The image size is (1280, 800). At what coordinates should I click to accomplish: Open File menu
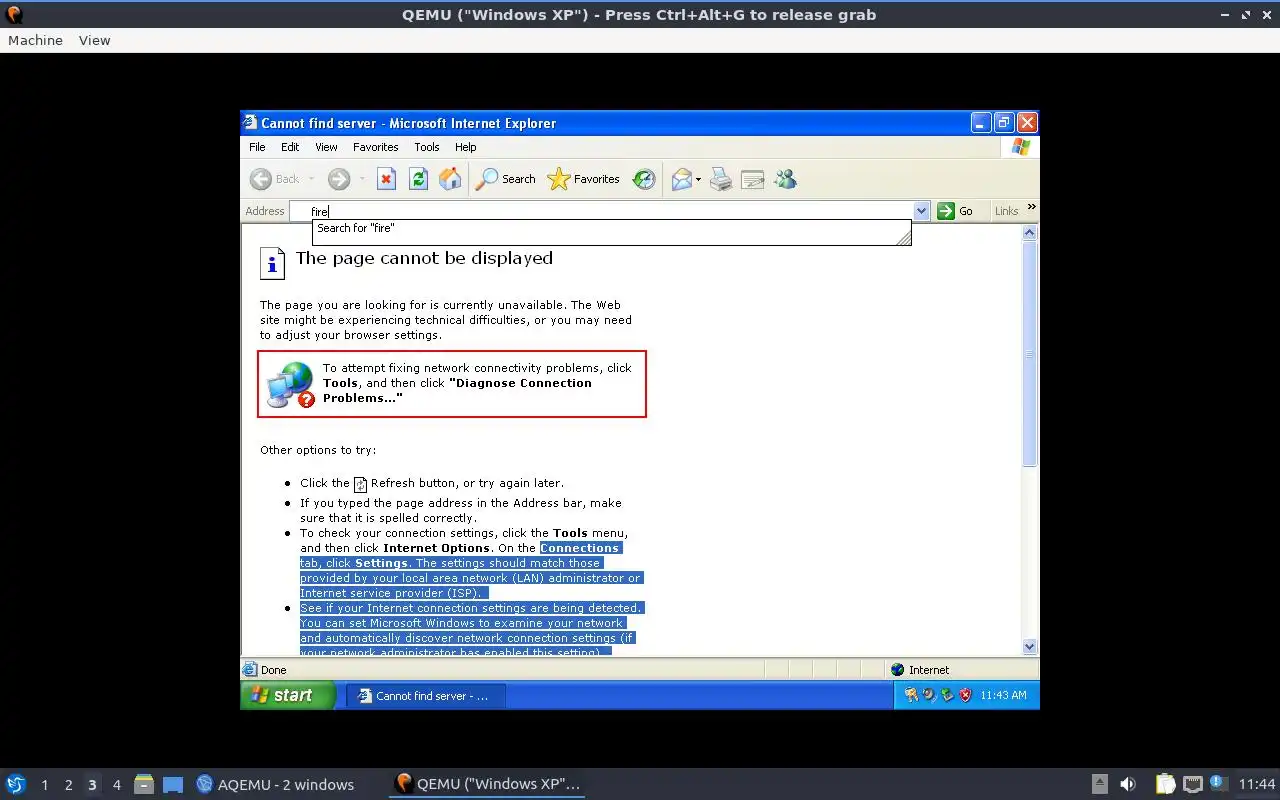point(257,147)
